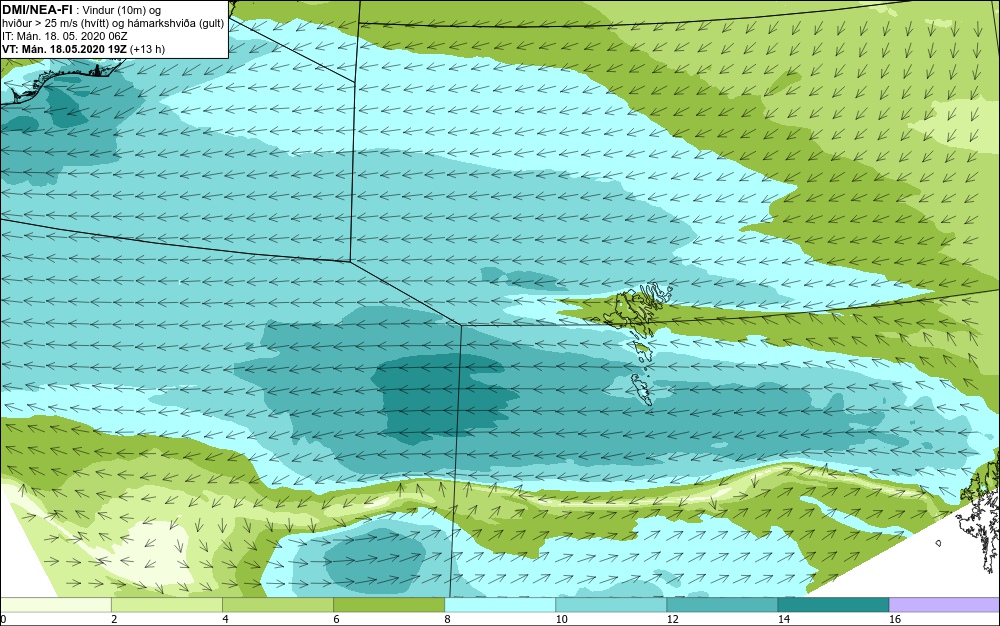Viewport: 1000px width, 626px height.
Task: Click the legend value '4'
Action: [x=225, y=619]
